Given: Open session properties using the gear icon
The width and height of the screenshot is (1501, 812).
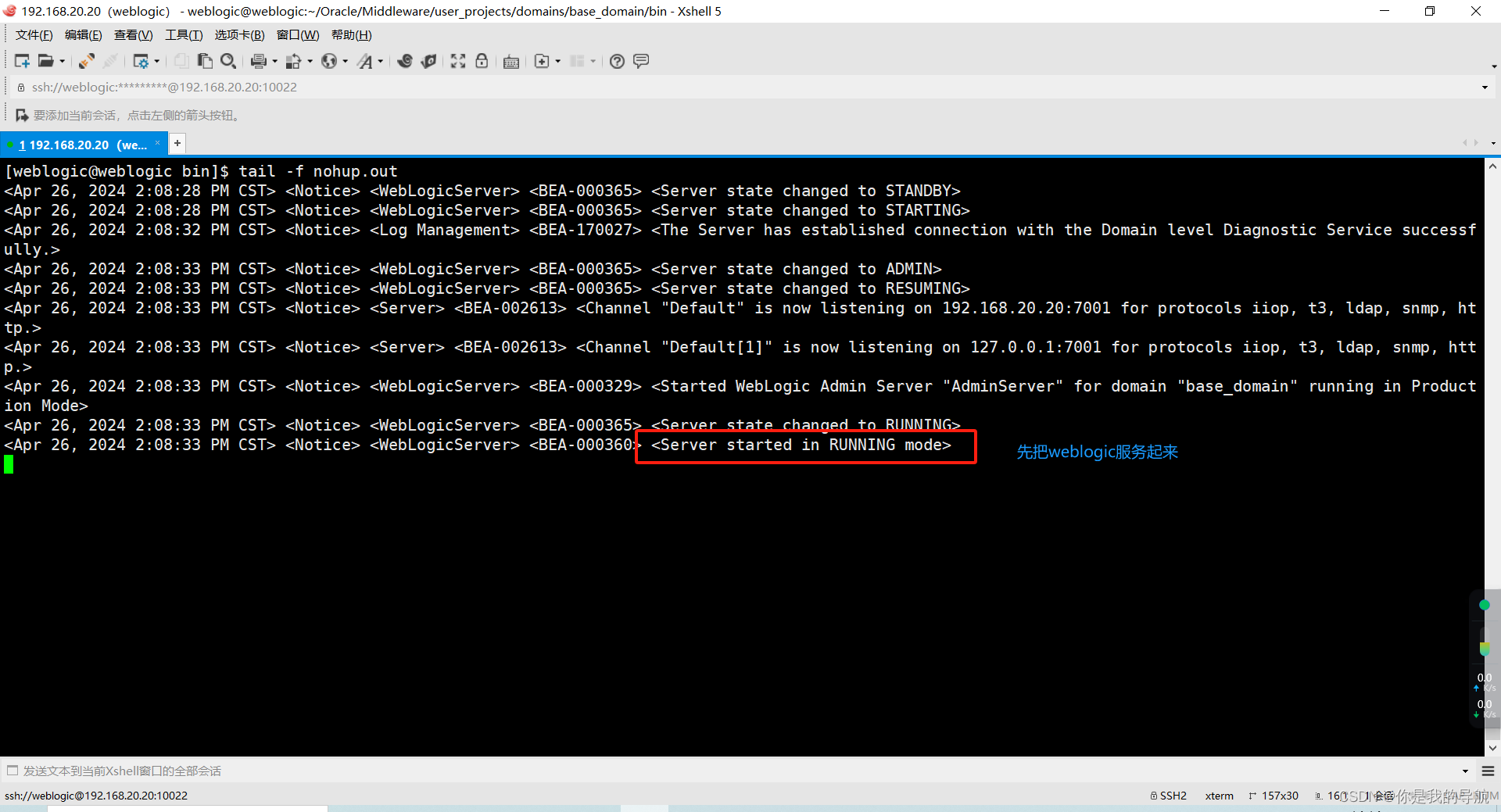Looking at the screenshot, I should click(x=142, y=61).
